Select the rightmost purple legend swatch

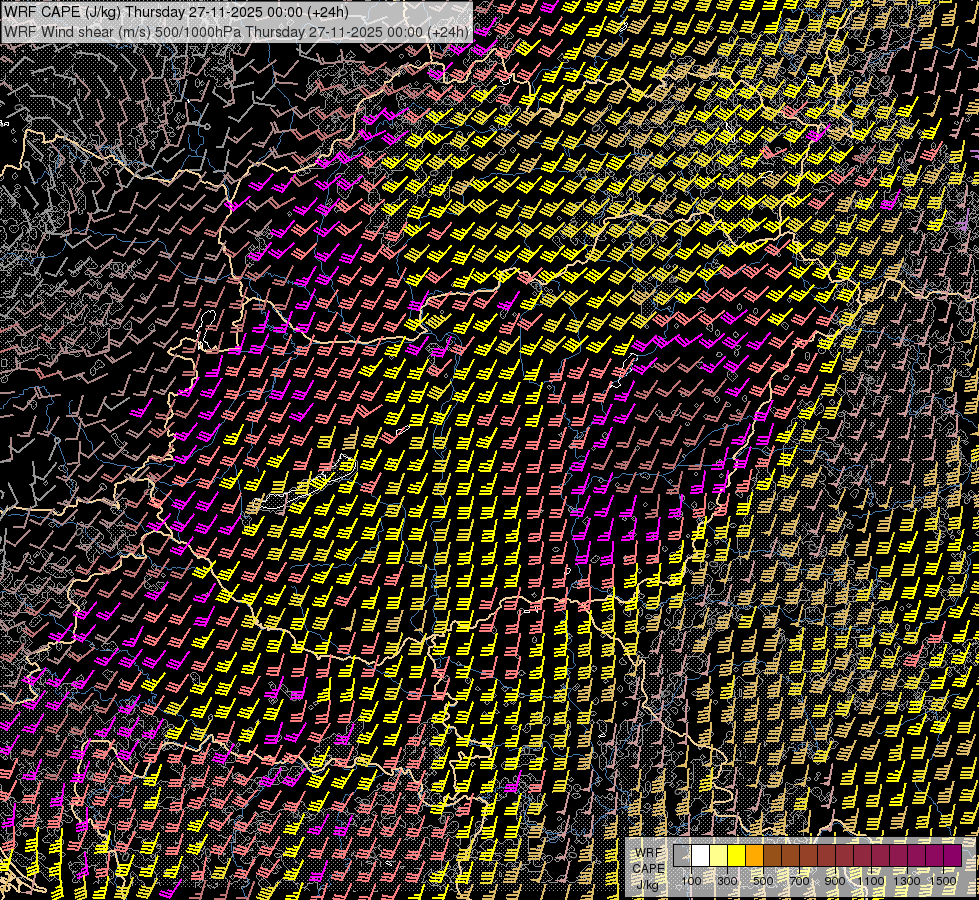952,856
